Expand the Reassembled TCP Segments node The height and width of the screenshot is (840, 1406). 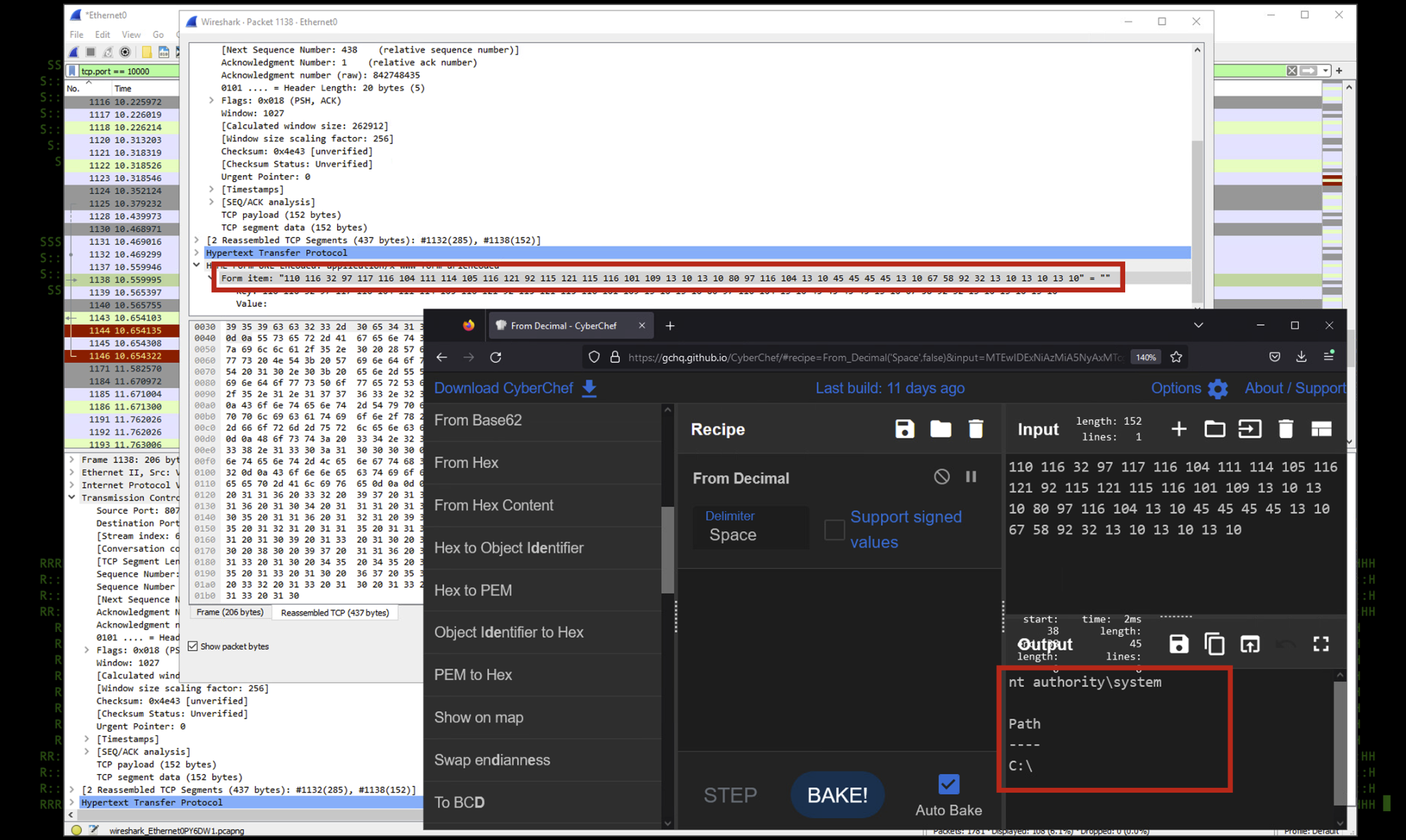point(196,240)
